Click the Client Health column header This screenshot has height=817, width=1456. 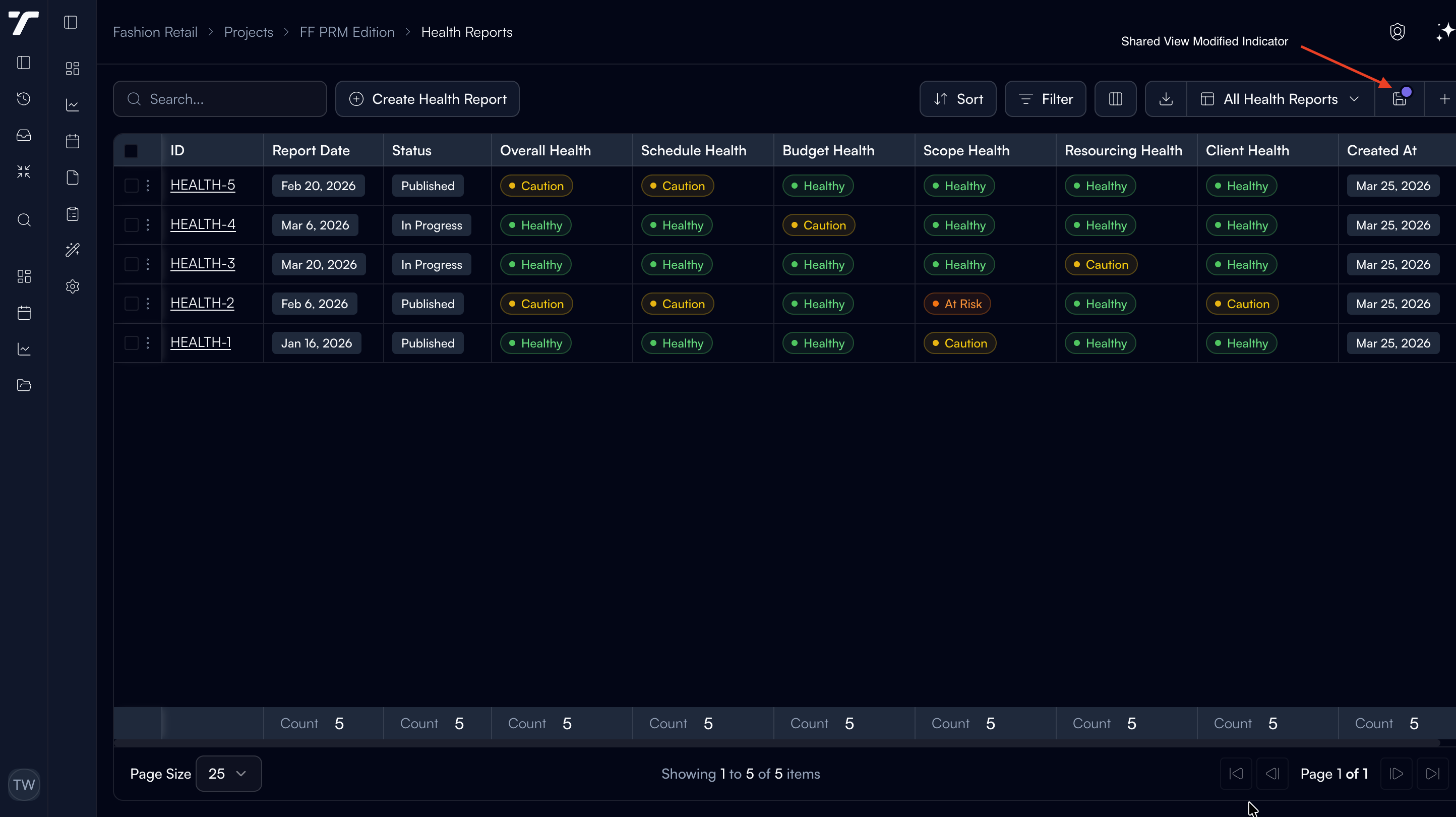point(1267,150)
